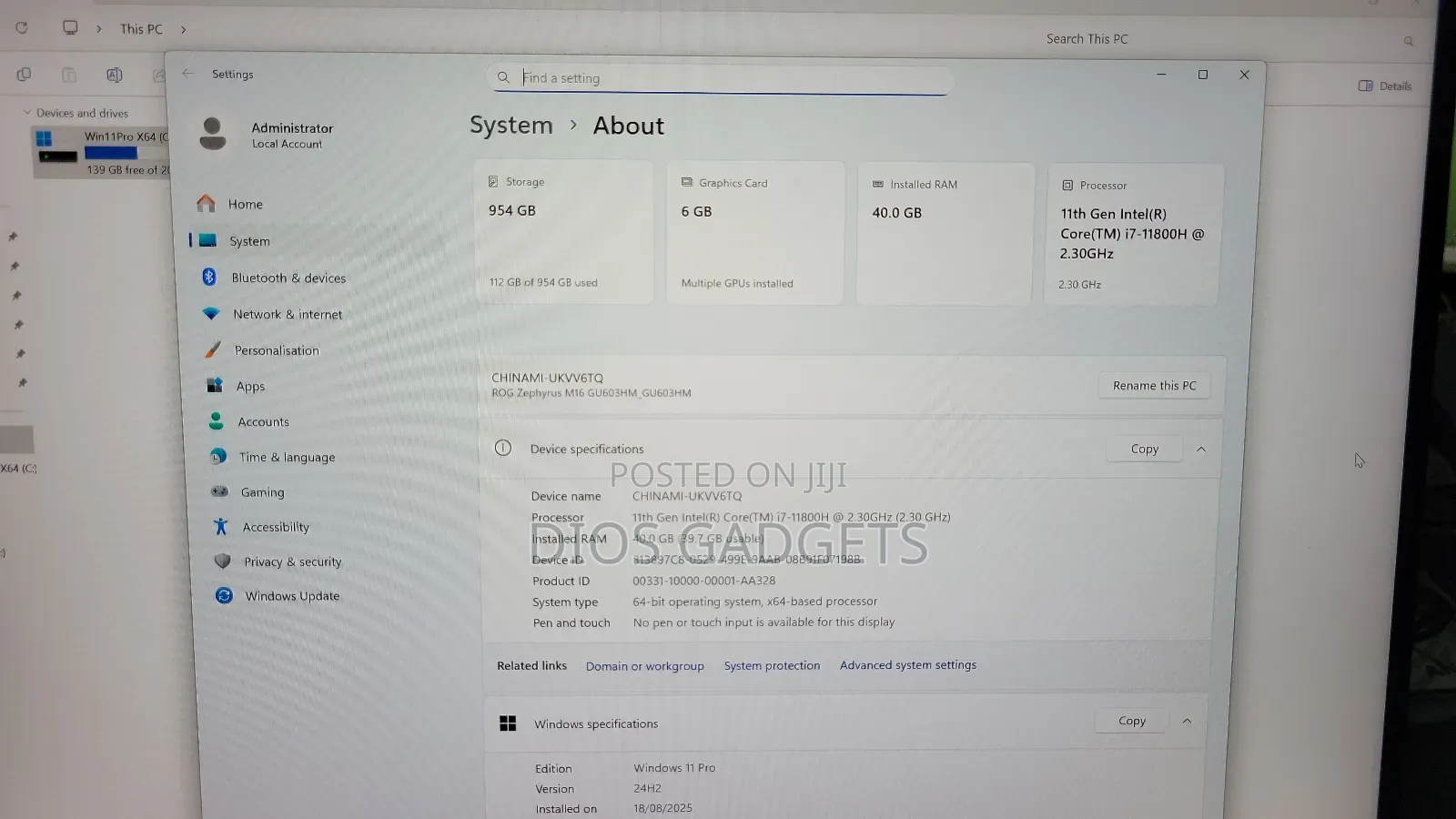The width and height of the screenshot is (1456, 819).
Task: Click the search magnifier icon in Settings
Action: [x=503, y=77]
